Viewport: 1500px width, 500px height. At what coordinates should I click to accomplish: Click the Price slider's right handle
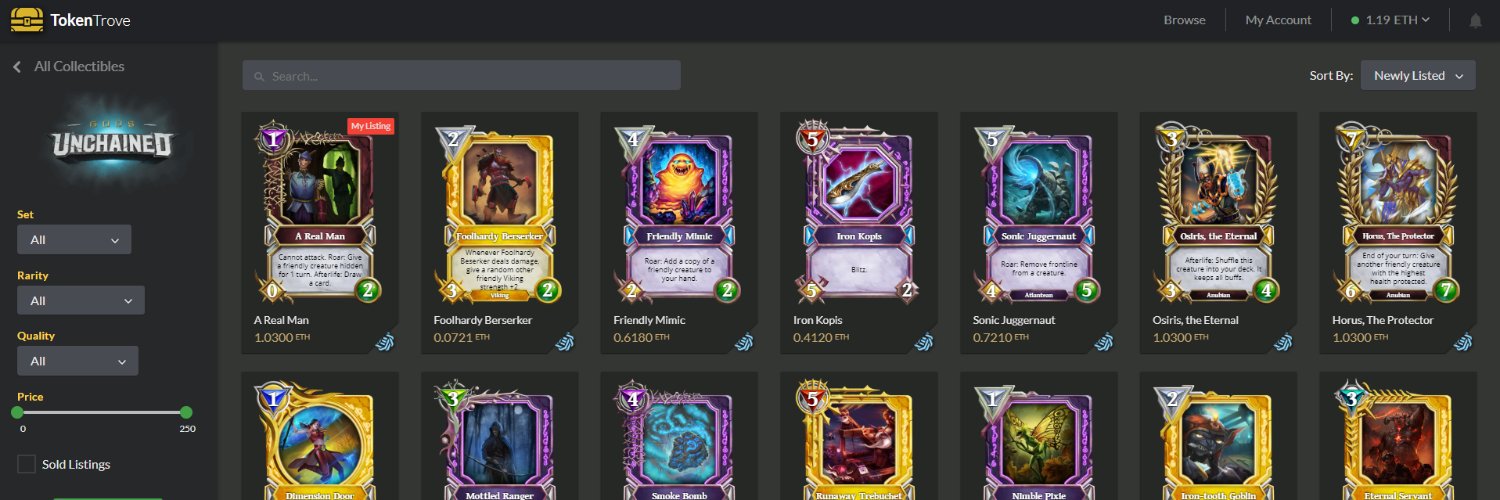[186, 412]
